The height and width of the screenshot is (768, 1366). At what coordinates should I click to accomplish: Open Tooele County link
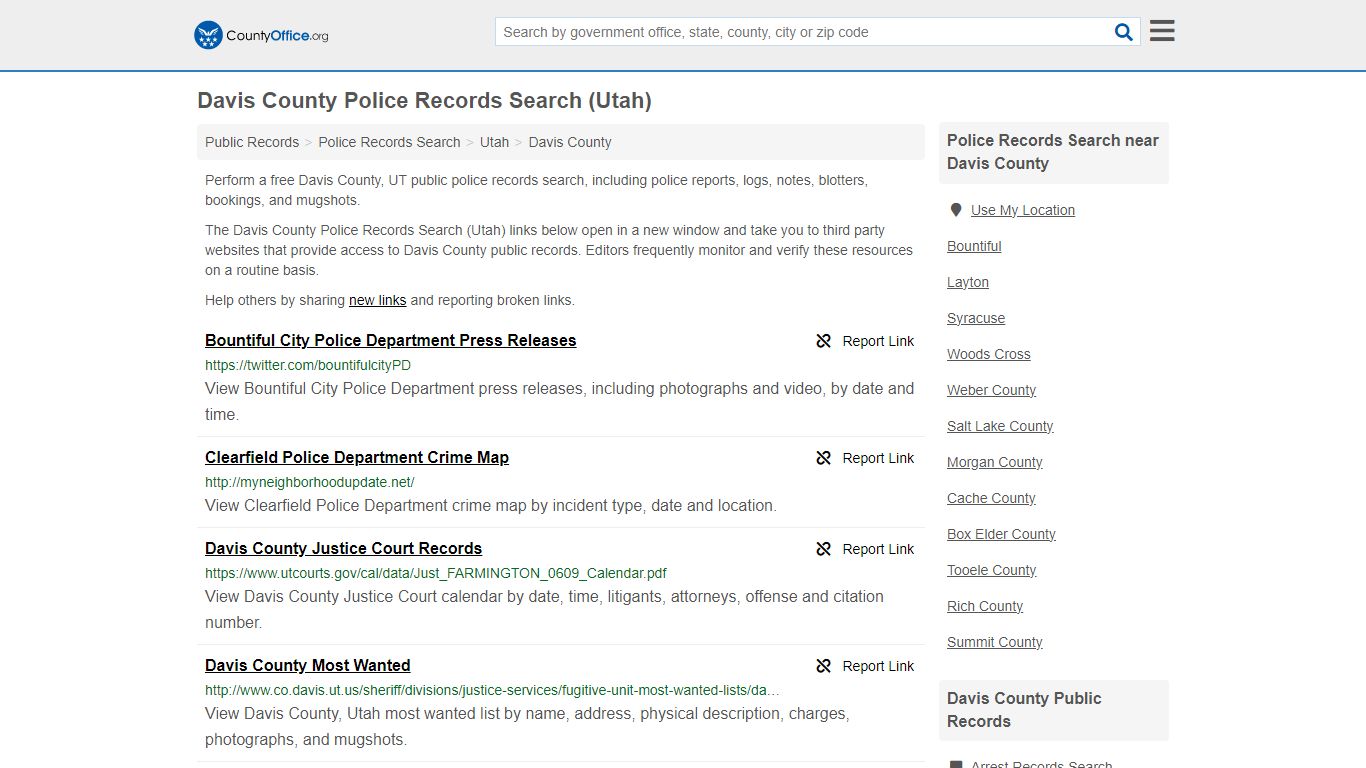coord(992,570)
